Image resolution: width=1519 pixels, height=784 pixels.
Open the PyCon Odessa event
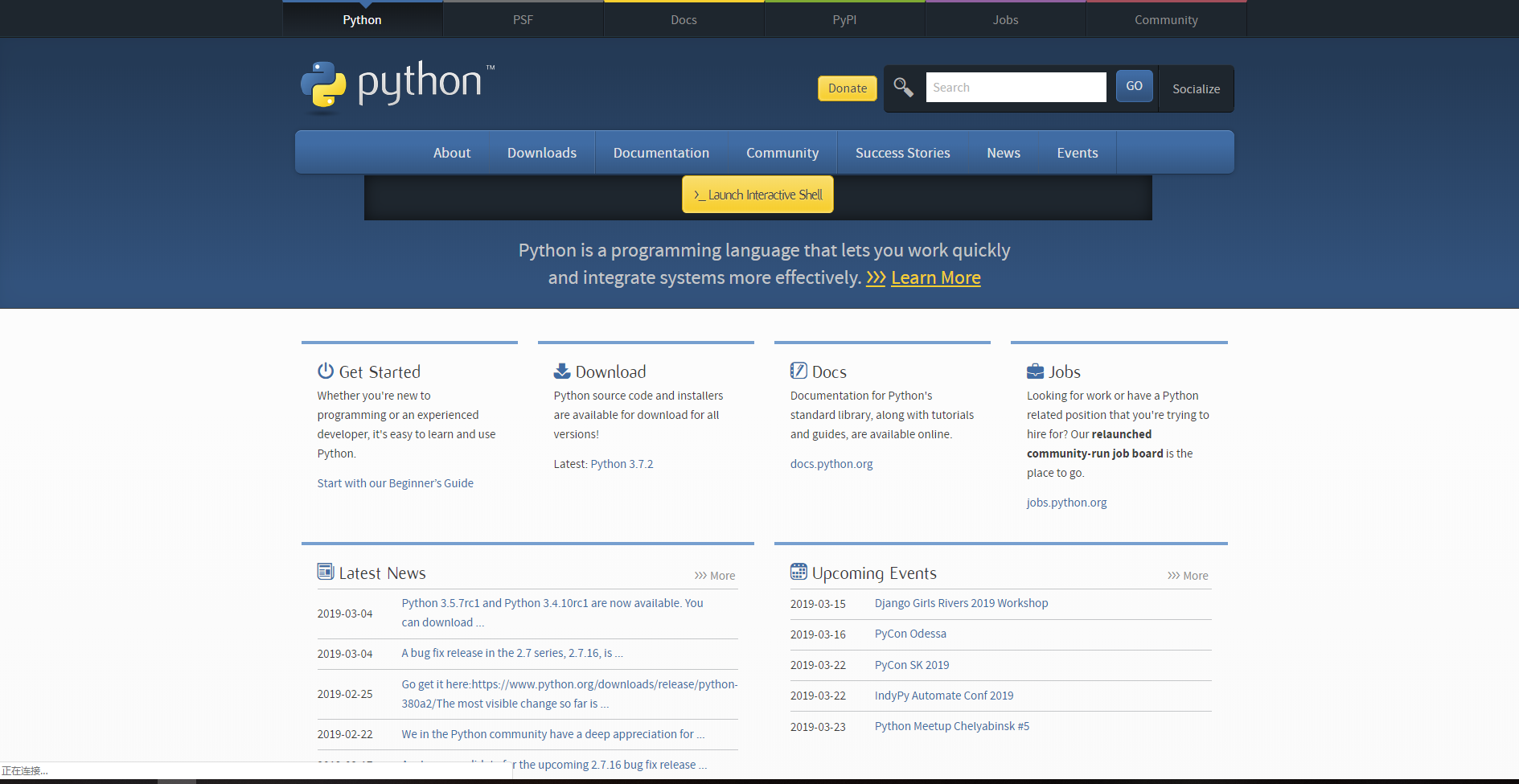pos(910,634)
